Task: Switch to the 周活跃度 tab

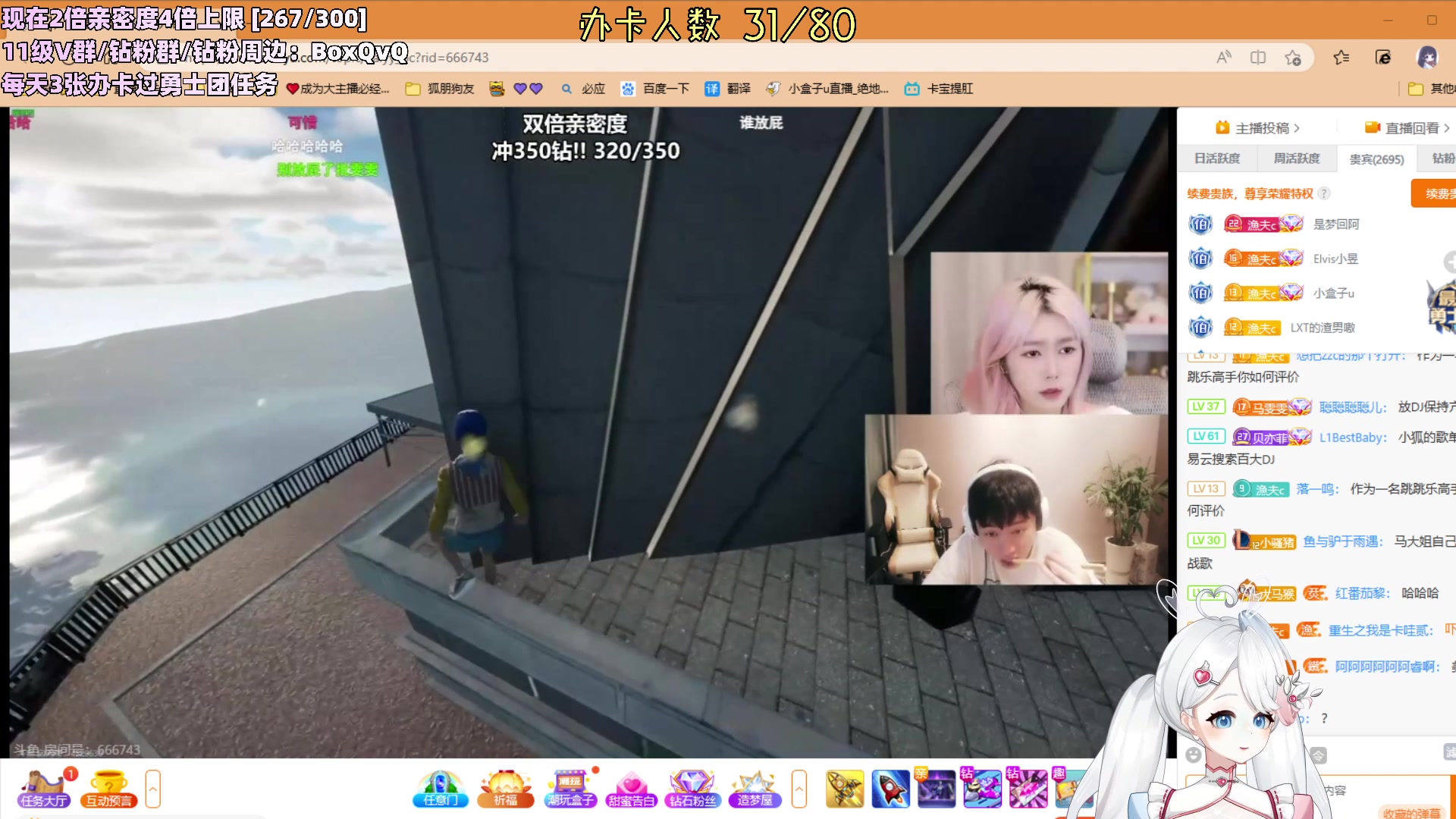Action: (x=1296, y=158)
